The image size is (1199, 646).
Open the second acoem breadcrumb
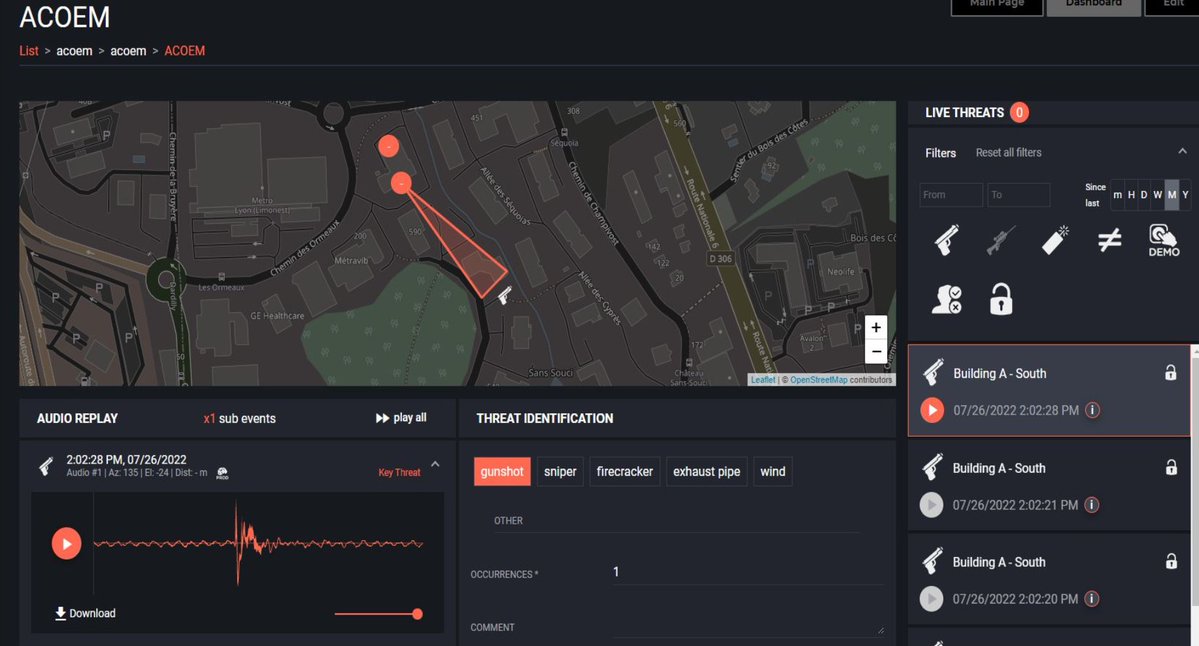point(128,50)
